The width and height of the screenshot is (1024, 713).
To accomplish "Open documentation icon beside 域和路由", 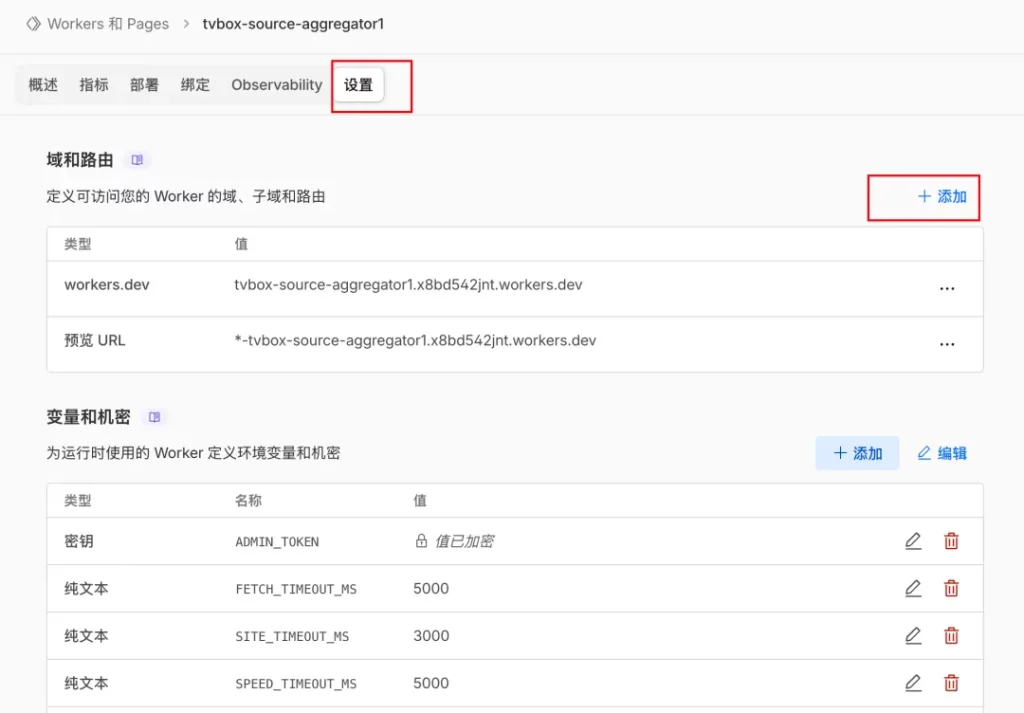I will coord(137,160).
